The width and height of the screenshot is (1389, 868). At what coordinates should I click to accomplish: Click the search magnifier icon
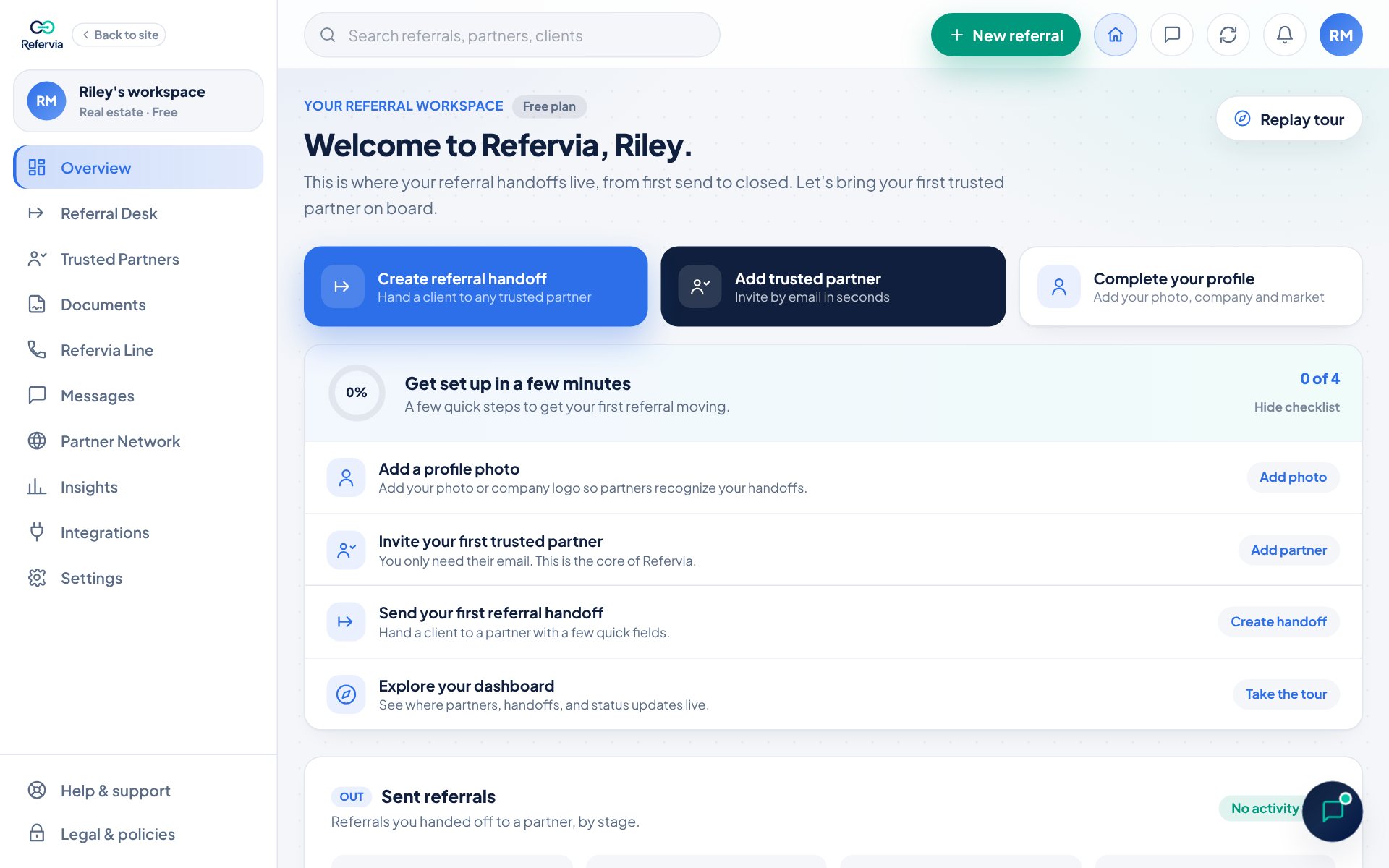[328, 35]
